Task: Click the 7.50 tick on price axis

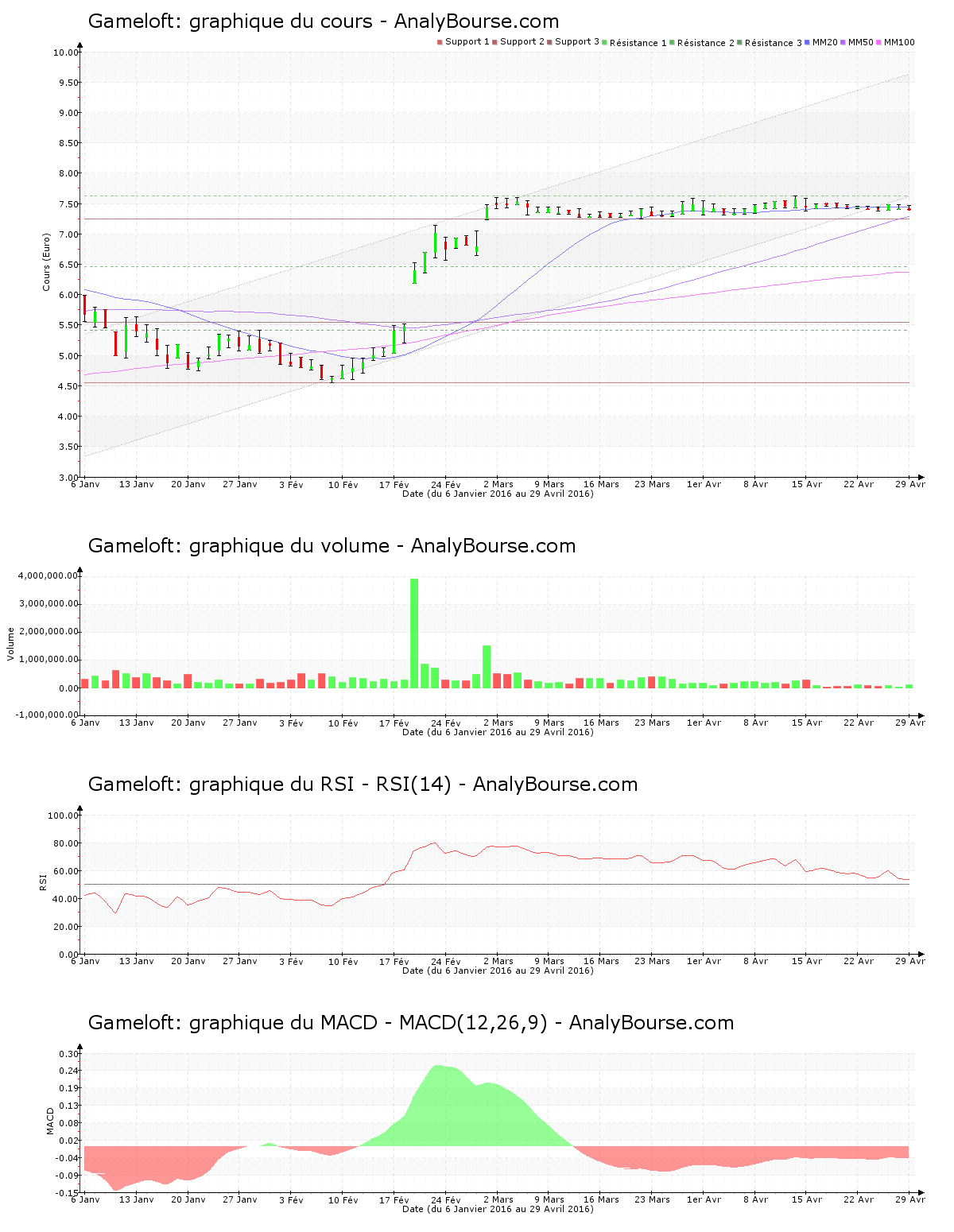Action: pos(68,204)
